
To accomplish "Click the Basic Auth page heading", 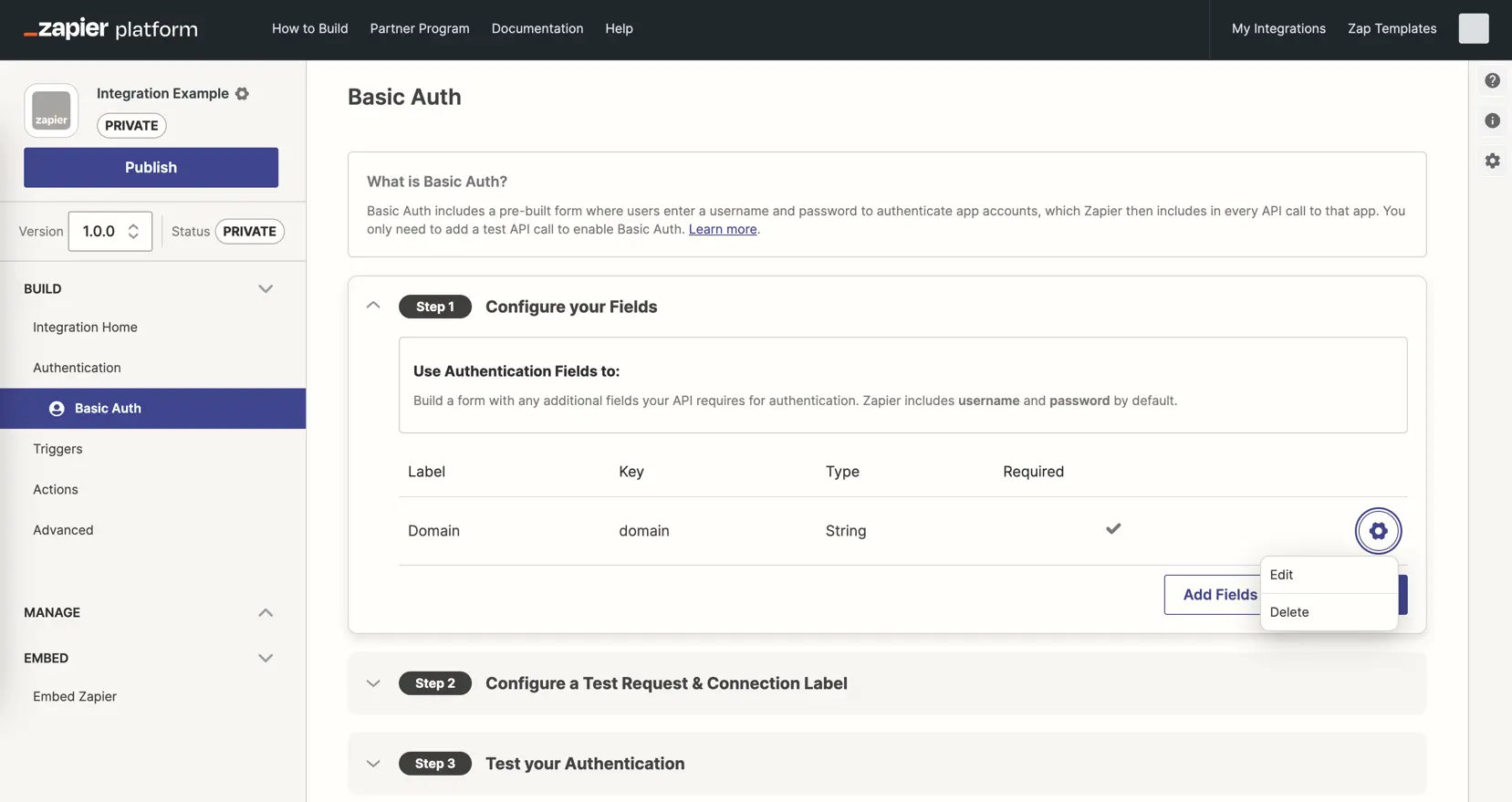I will 404,97.
